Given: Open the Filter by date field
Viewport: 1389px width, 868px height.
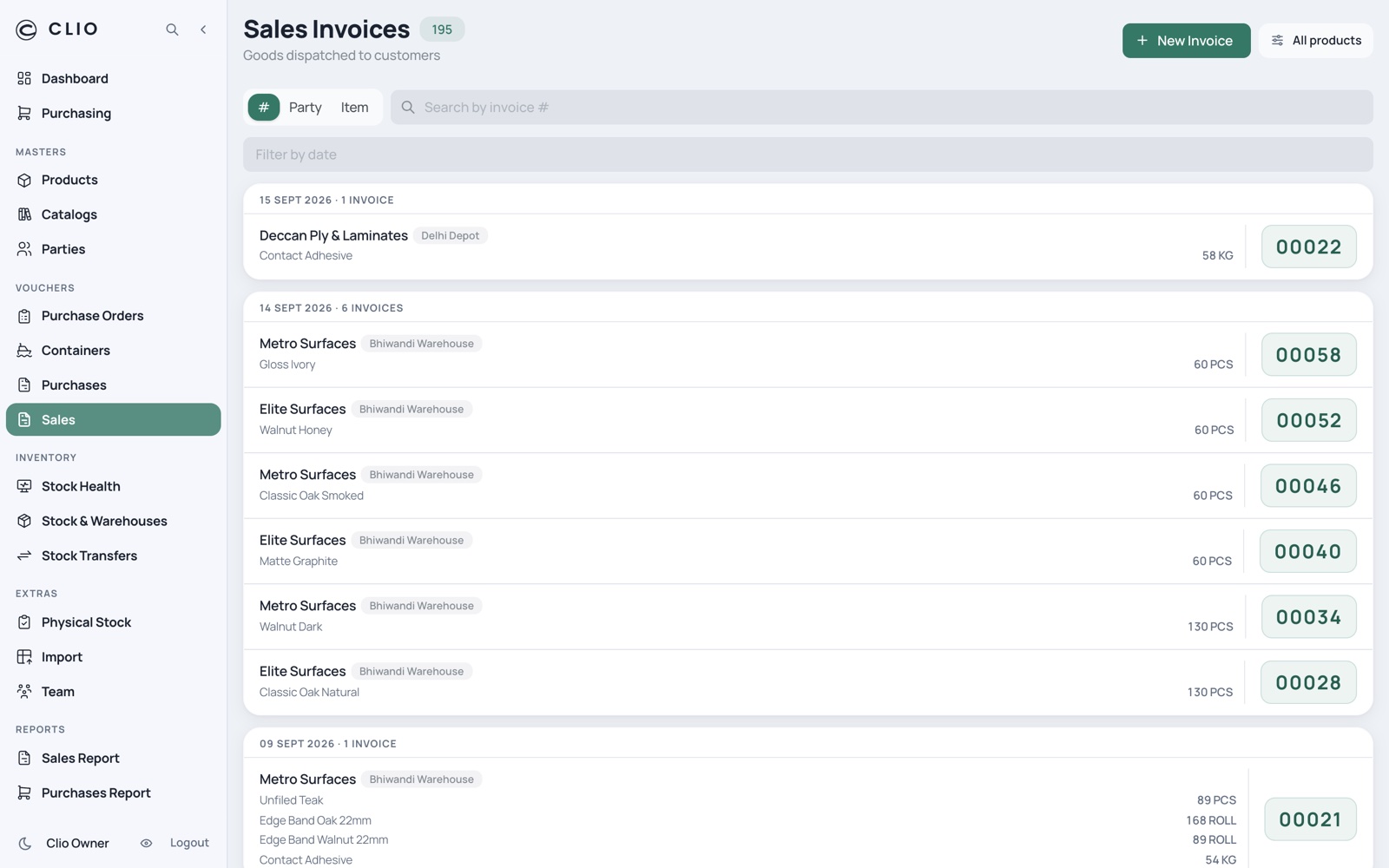Looking at the screenshot, I should pyautogui.click(x=807, y=155).
